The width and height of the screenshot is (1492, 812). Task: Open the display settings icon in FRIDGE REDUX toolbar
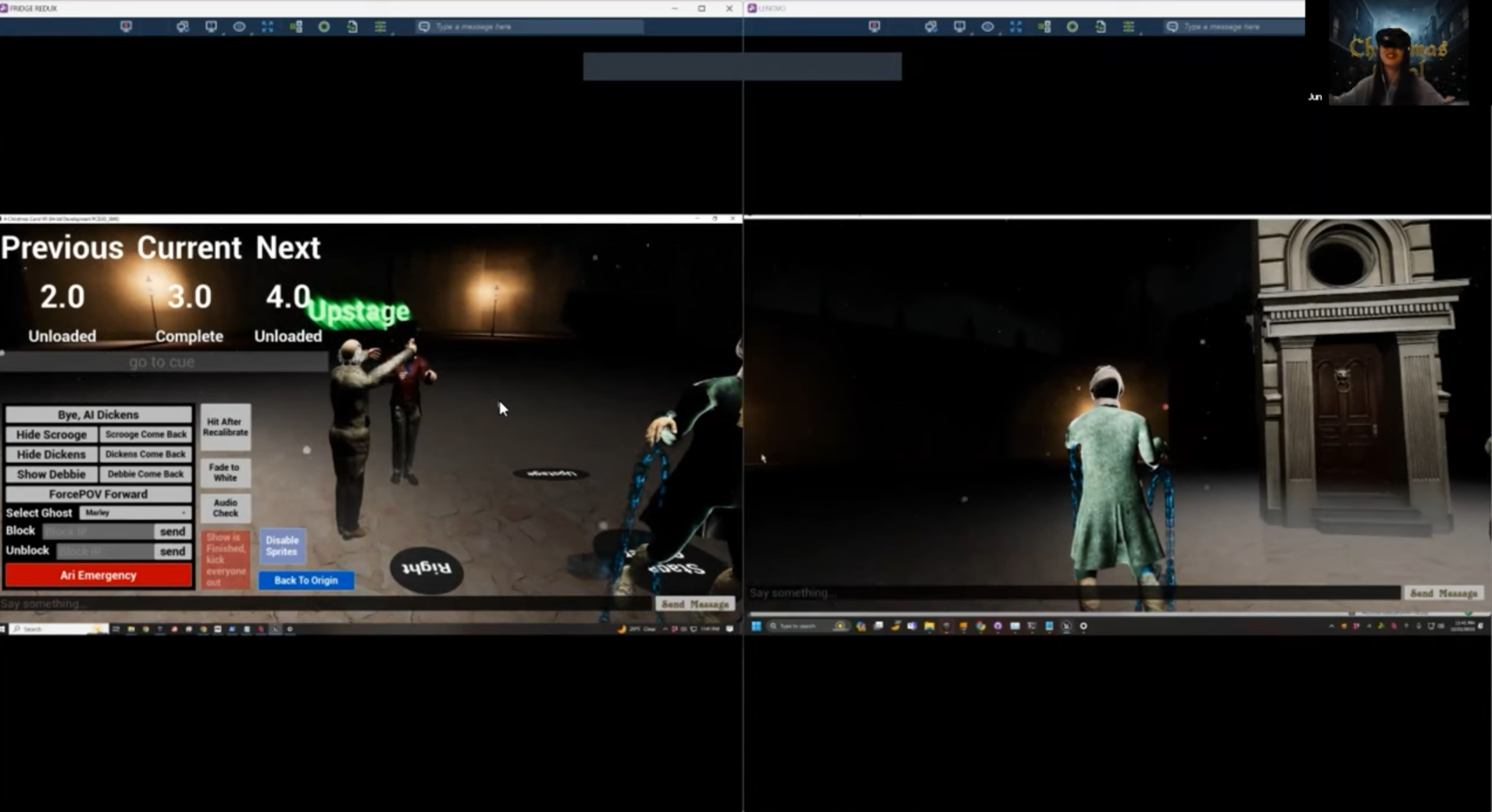[x=211, y=27]
